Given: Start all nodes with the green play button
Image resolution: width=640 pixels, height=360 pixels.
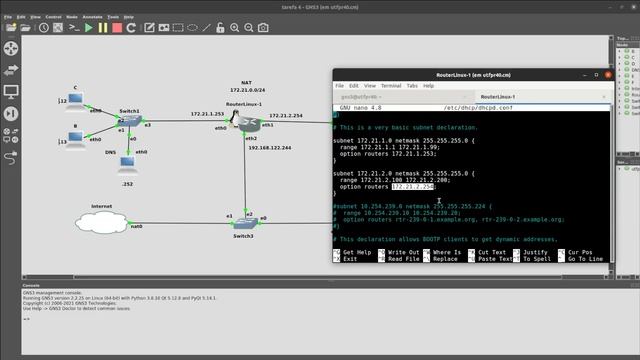Looking at the screenshot, I should [89, 27].
